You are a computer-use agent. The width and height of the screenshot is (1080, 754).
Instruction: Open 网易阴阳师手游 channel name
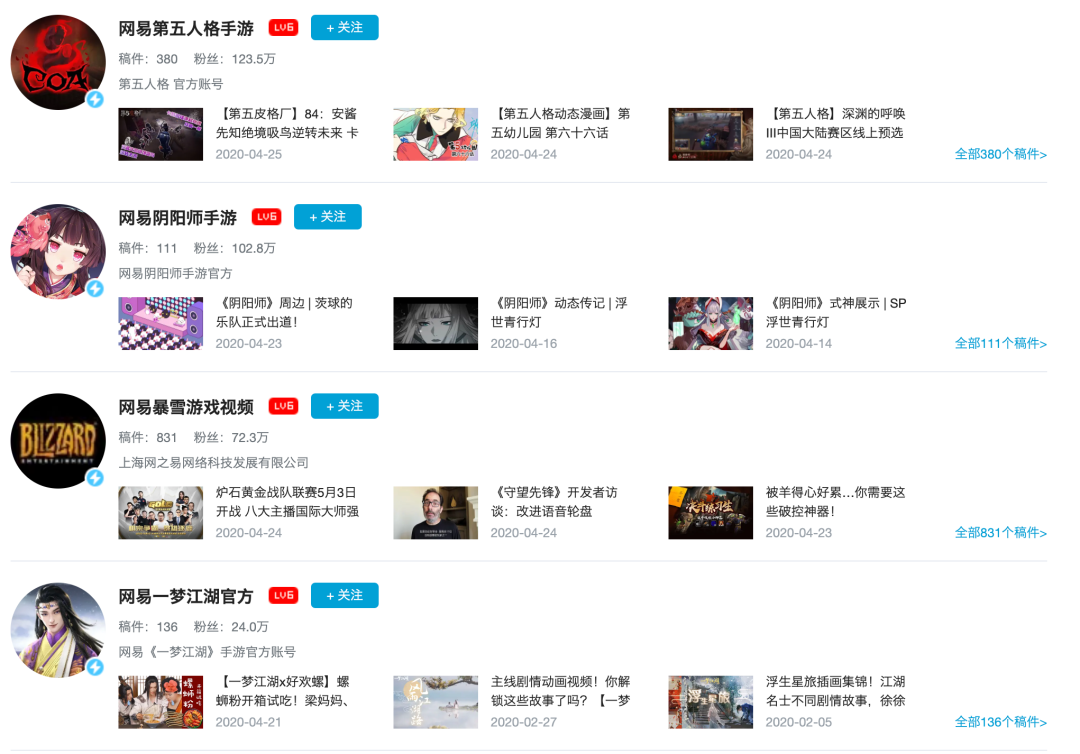tap(178, 218)
